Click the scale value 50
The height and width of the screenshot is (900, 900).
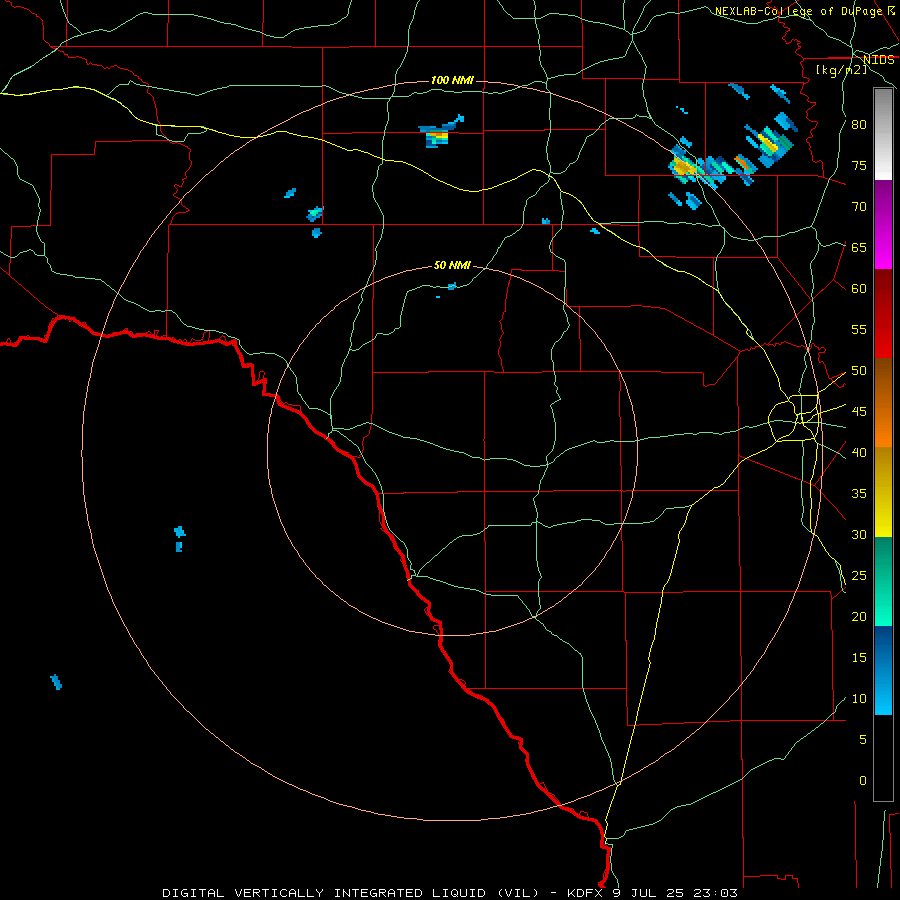(859, 371)
